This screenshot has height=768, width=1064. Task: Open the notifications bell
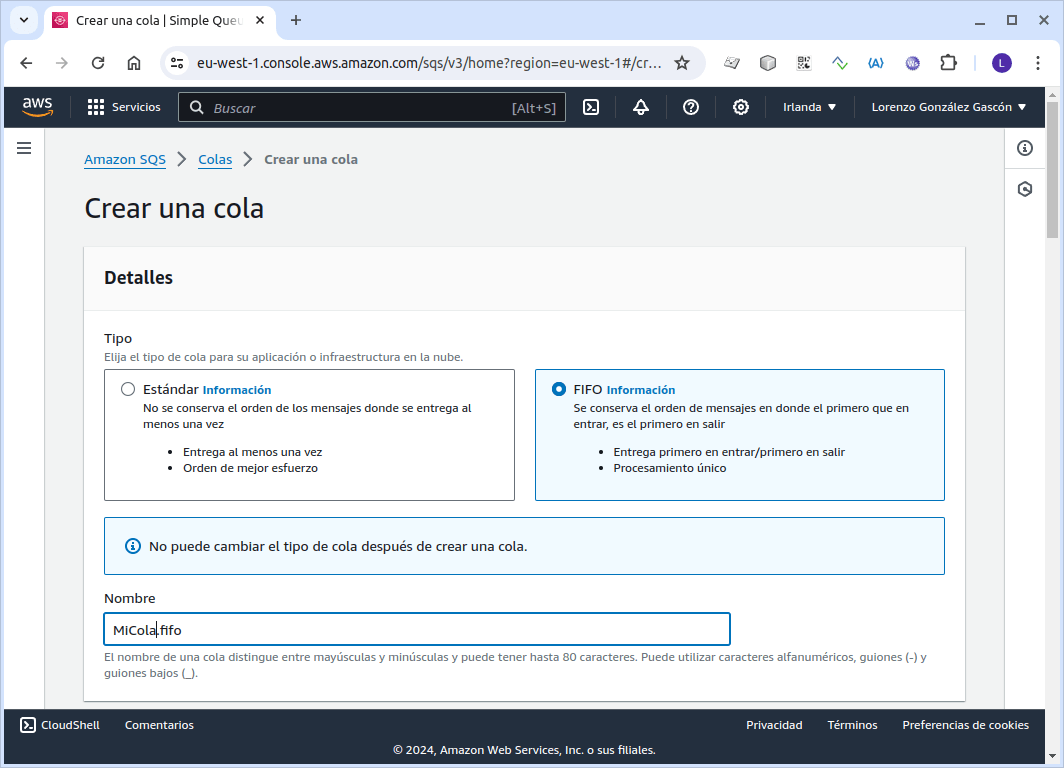click(x=641, y=107)
